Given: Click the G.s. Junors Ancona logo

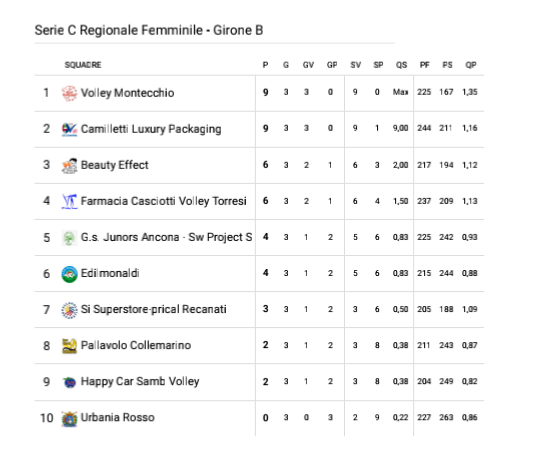Looking at the screenshot, I should [x=69, y=238].
